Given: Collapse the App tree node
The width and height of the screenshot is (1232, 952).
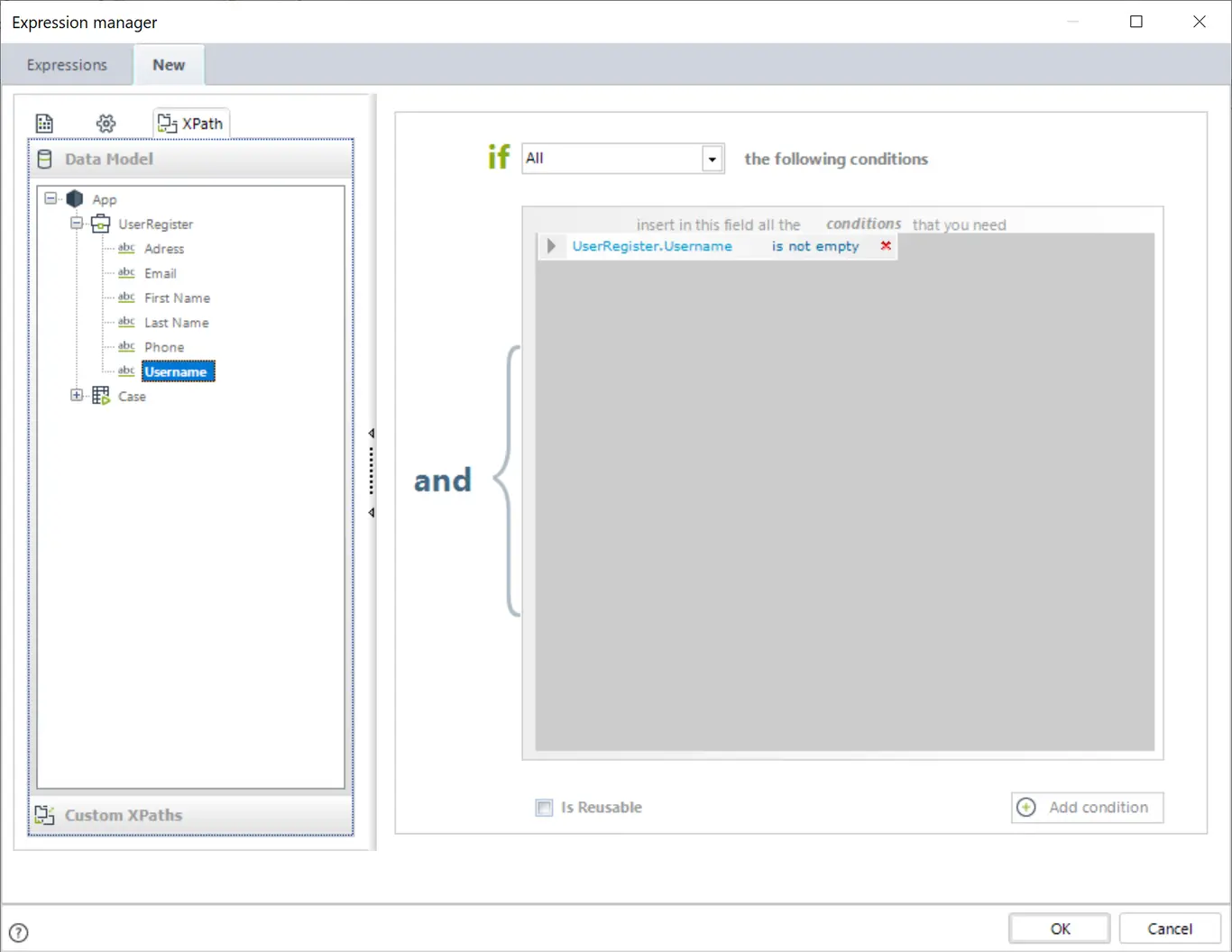Looking at the screenshot, I should click(x=51, y=198).
